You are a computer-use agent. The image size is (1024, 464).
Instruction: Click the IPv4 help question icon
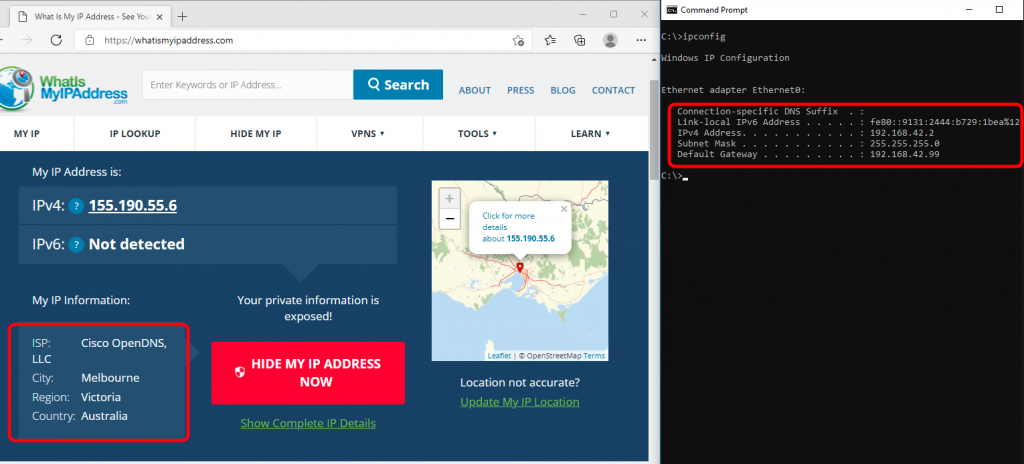pos(76,207)
